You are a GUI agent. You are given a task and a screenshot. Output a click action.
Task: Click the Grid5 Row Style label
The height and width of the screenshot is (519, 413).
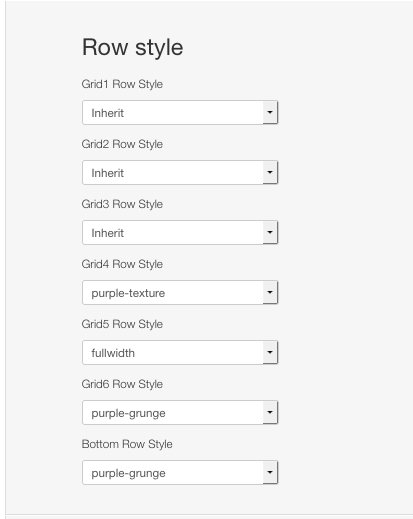click(x=122, y=324)
